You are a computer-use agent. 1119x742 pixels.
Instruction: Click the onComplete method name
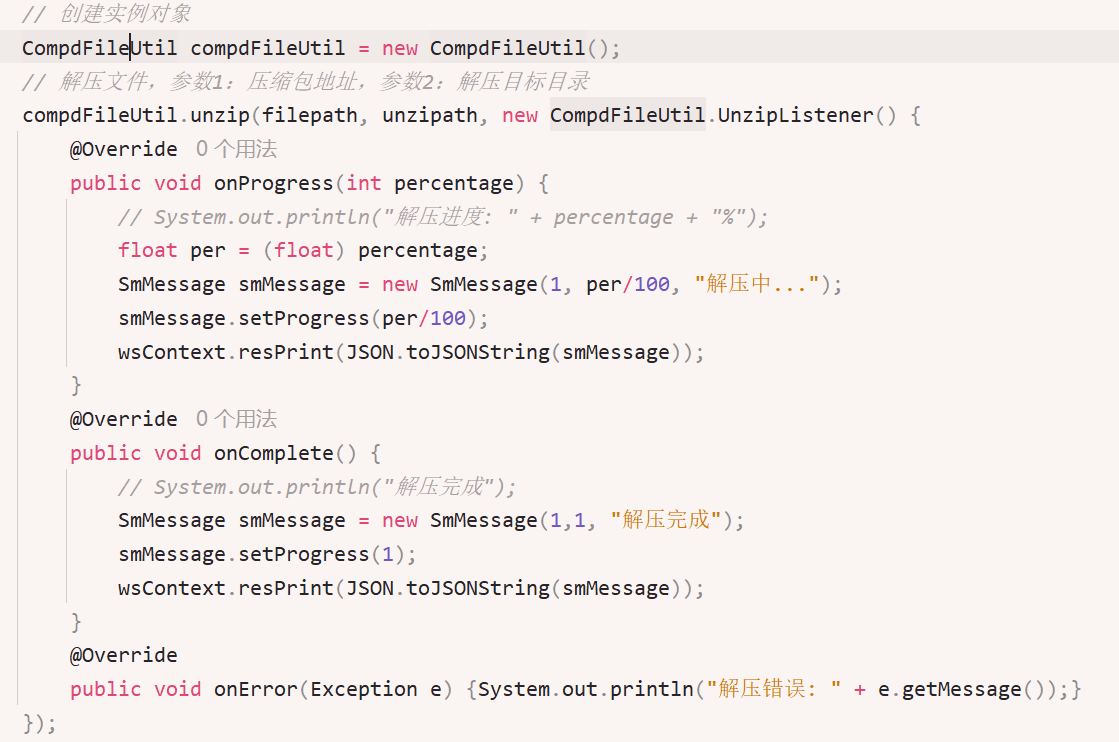273,453
